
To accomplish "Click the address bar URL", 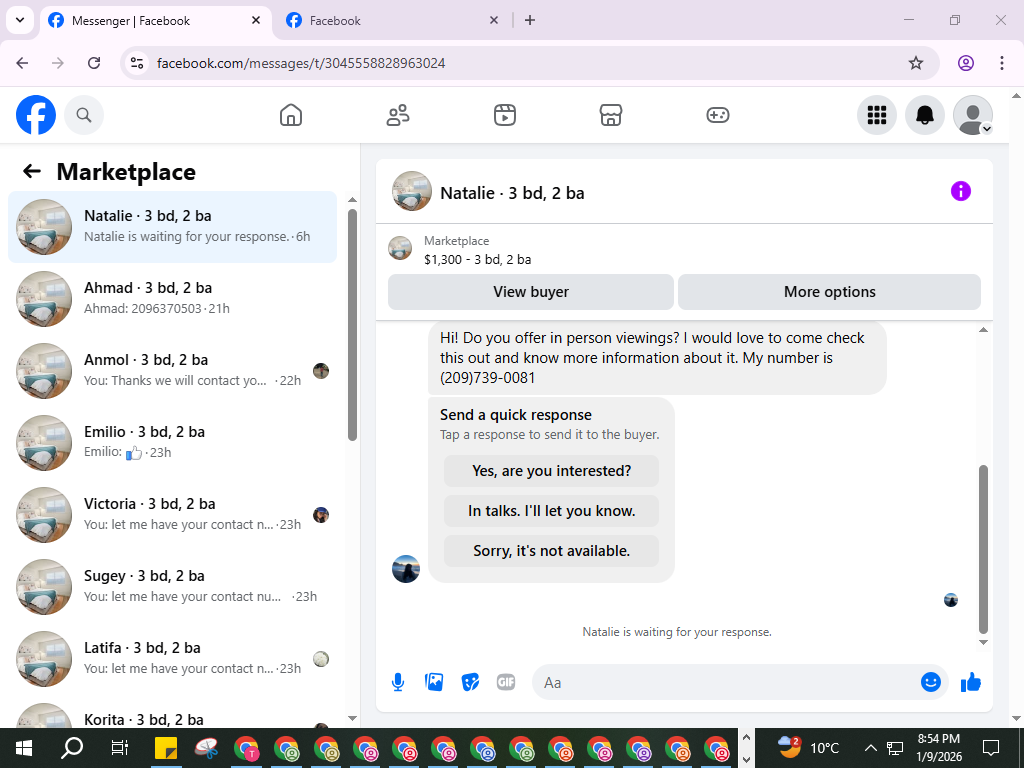I will point(301,63).
